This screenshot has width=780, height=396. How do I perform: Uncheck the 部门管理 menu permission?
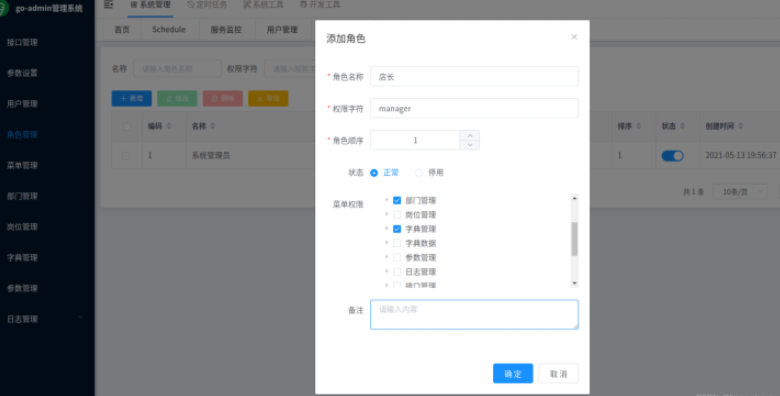click(397, 200)
